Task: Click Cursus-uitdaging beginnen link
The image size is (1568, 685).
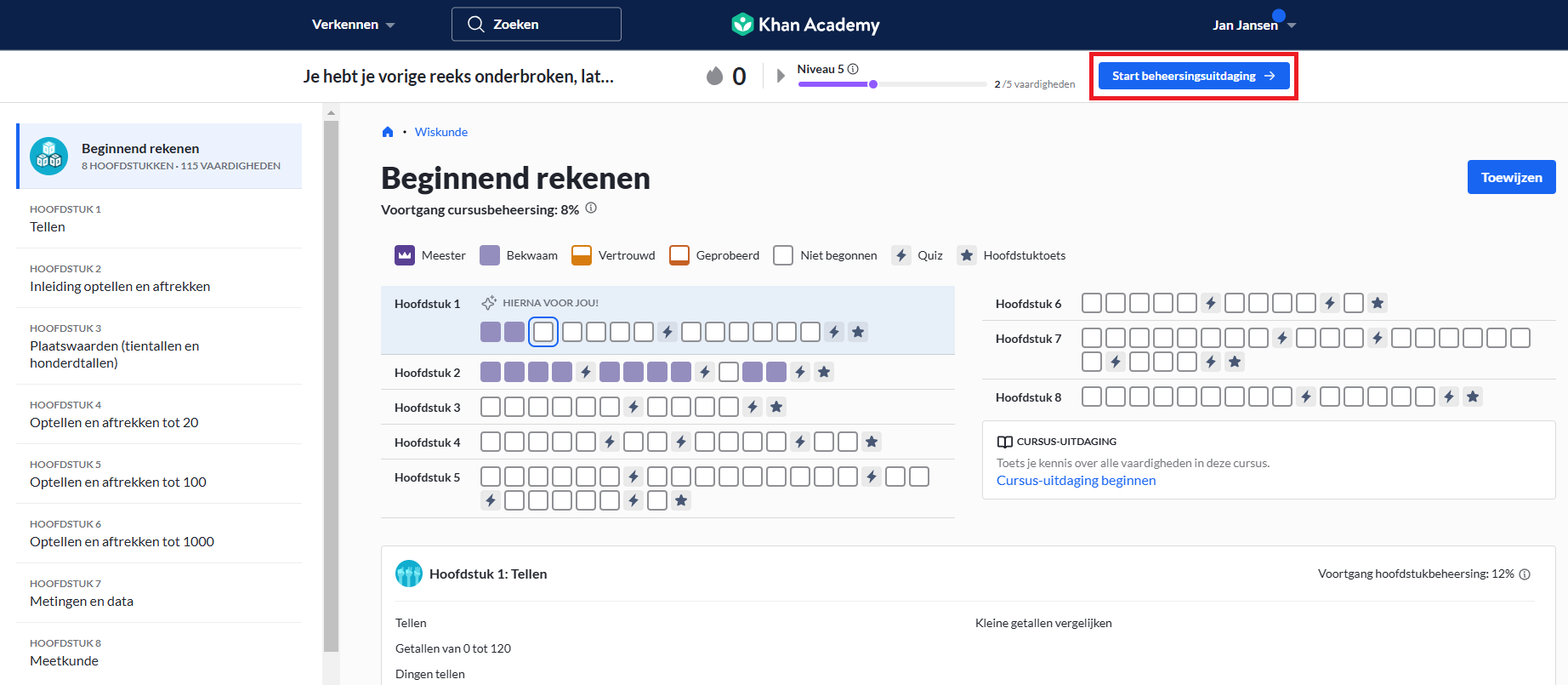Action: (x=1076, y=481)
